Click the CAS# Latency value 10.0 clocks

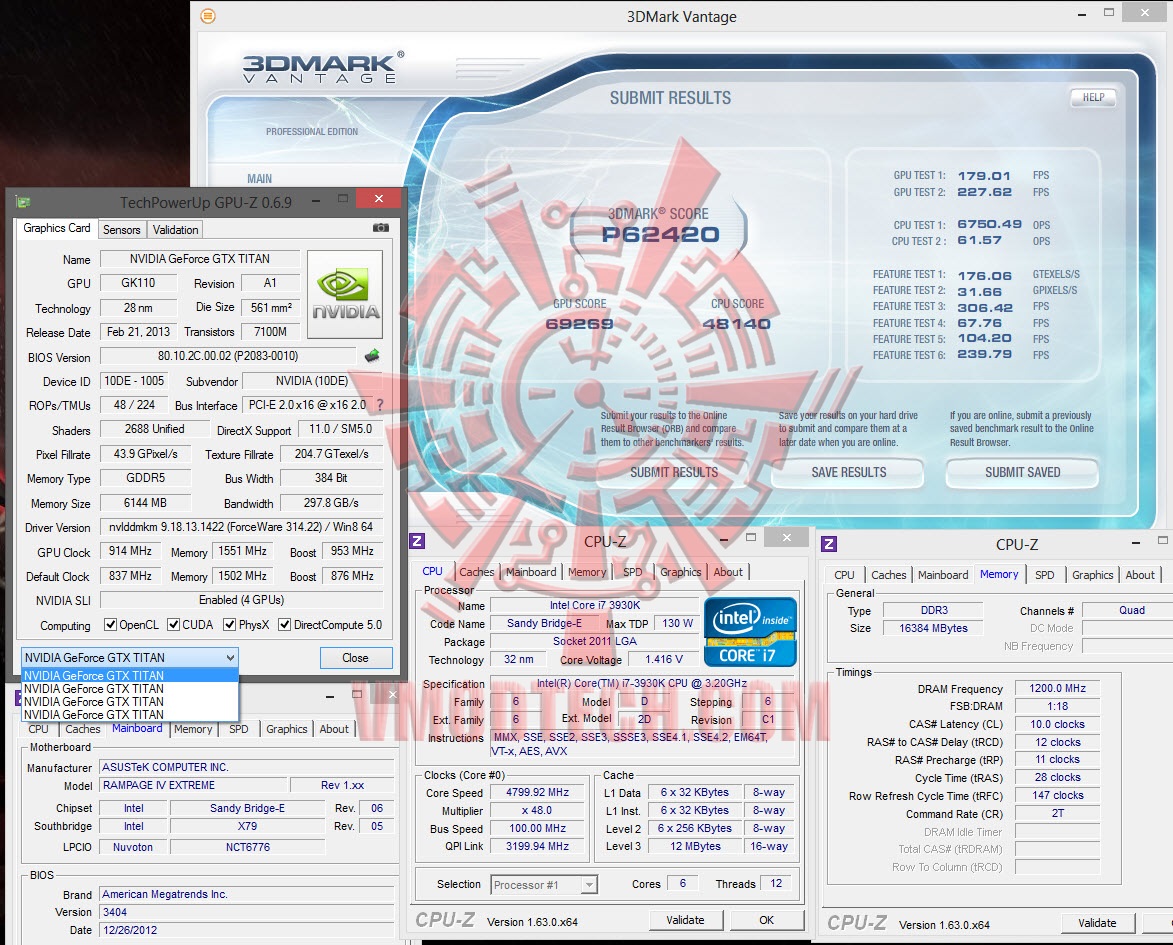(x=1057, y=724)
